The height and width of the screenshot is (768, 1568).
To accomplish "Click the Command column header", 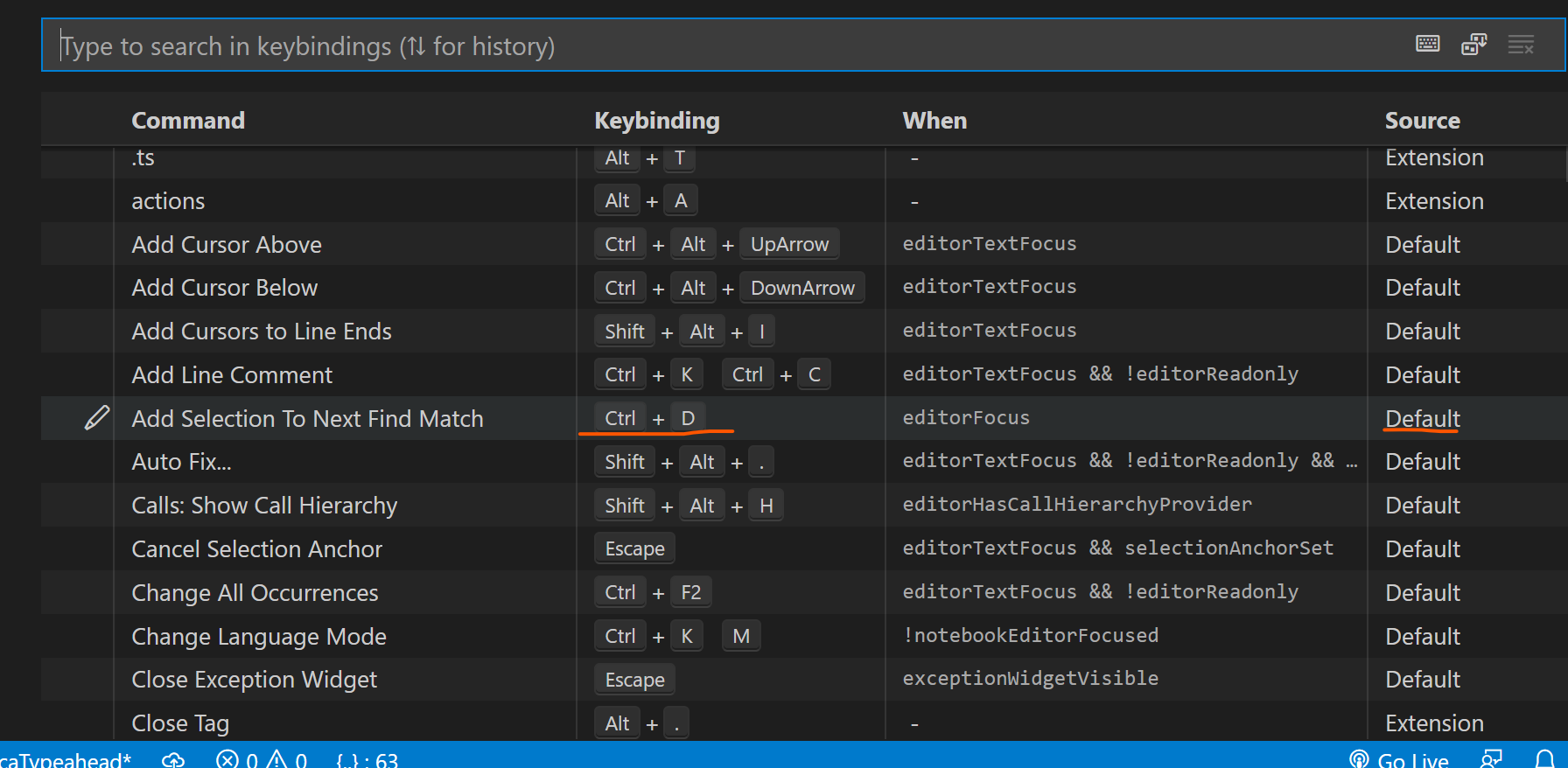I will pos(188,121).
